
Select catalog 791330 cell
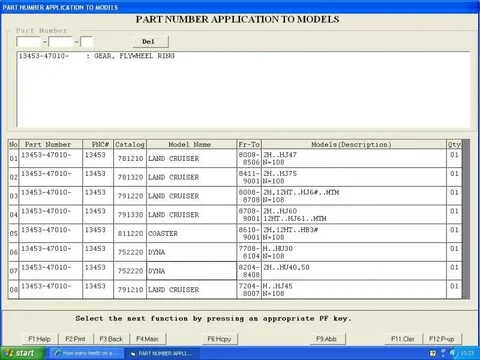pyautogui.click(x=130, y=215)
